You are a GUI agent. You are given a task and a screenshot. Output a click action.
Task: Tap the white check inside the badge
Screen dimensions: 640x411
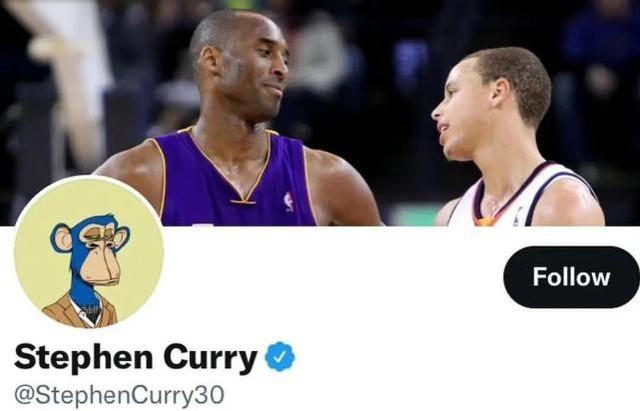click(280, 357)
